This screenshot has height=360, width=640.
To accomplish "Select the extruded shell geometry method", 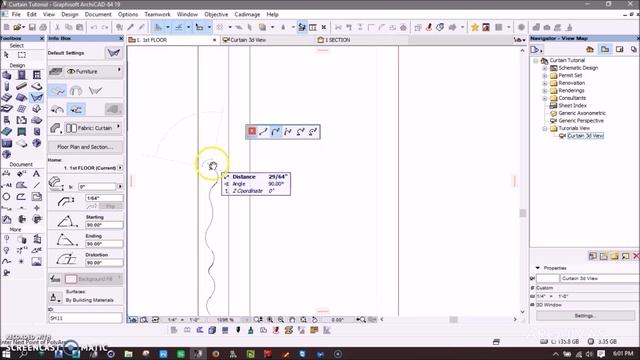I will coord(58,91).
